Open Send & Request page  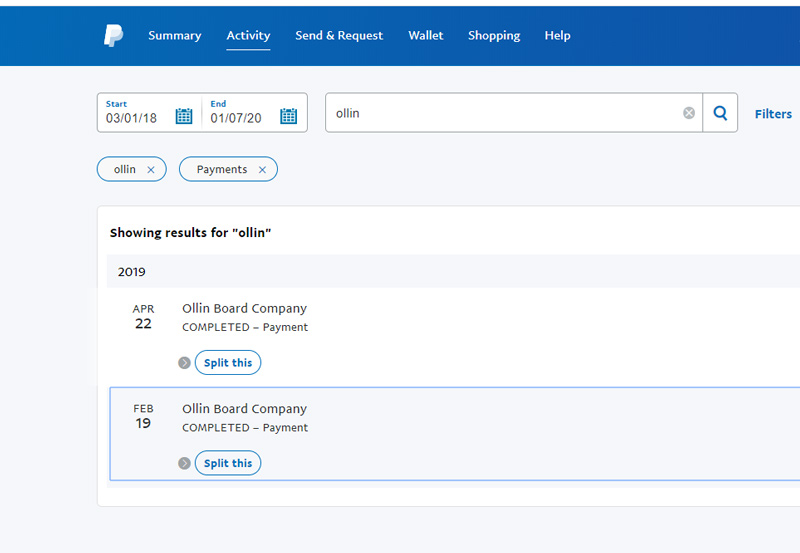(x=339, y=35)
